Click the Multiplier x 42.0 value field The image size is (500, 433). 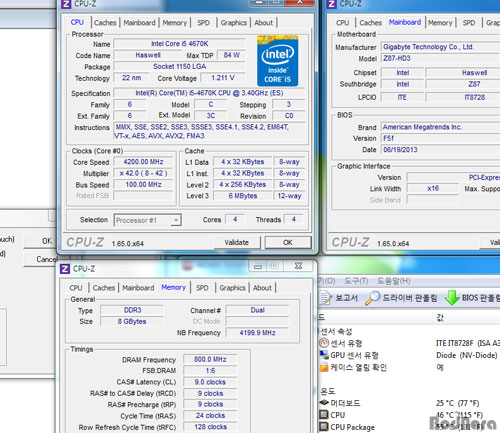point(143,173)
